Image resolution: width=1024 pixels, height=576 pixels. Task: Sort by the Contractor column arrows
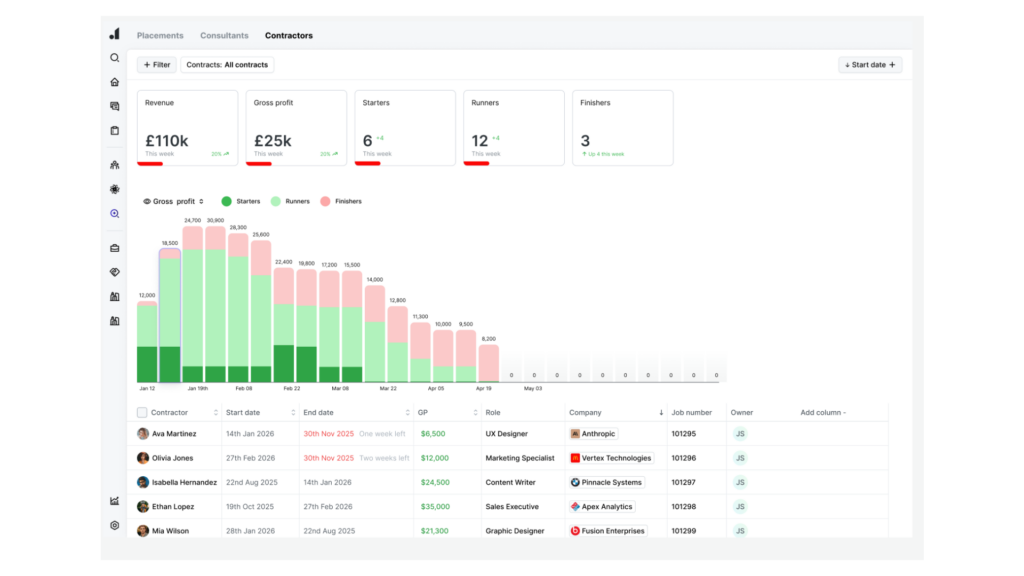[216, 413]
